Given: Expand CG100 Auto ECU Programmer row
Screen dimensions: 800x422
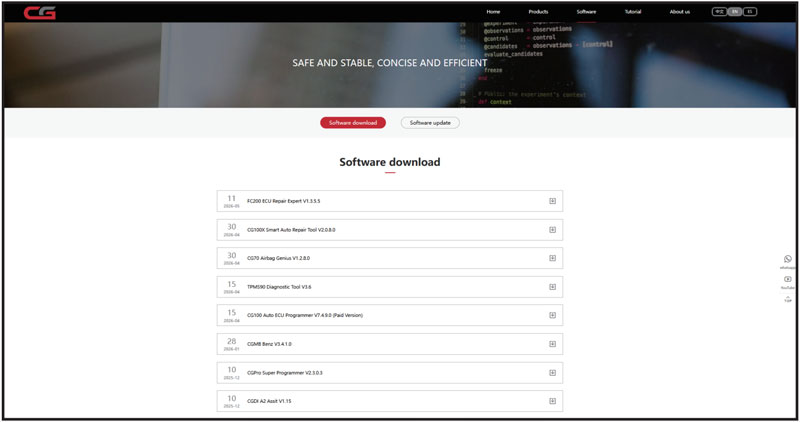Looking at the screenshot, I should 553,315.
